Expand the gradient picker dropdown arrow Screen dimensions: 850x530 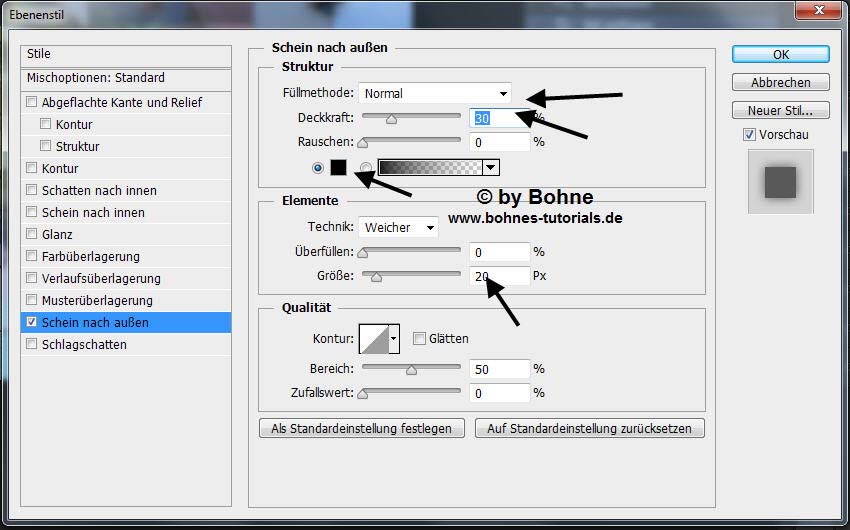(x=491, y=168)
